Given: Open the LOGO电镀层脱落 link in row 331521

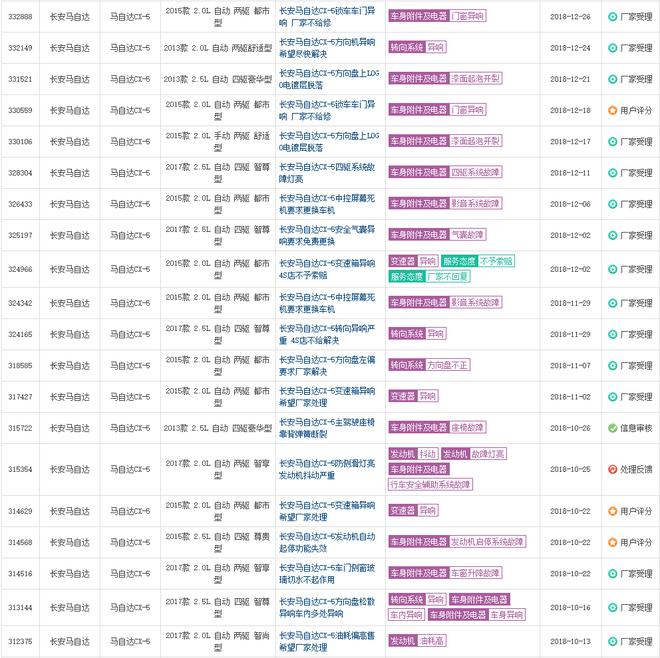Looking at the screenshot, I should tap(329, 79).
